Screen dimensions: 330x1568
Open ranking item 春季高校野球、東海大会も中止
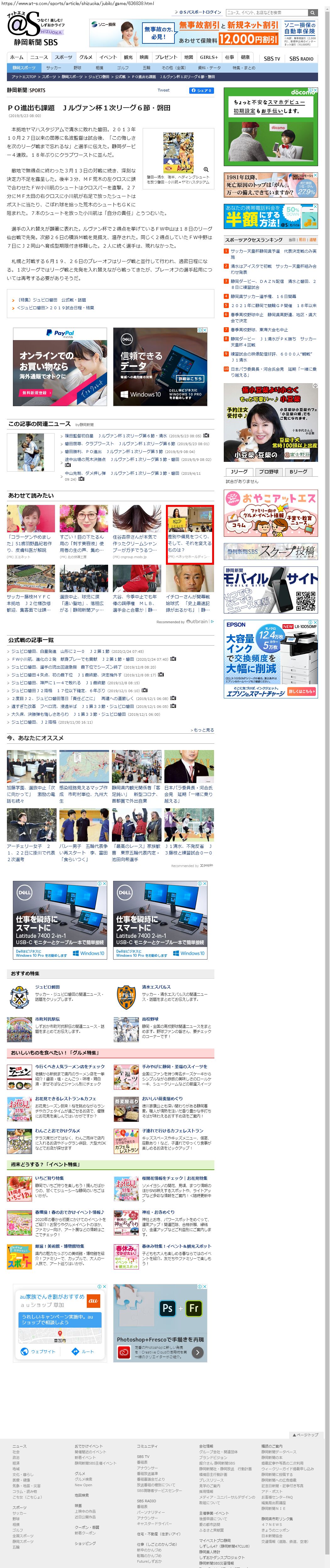click(259, 329)
